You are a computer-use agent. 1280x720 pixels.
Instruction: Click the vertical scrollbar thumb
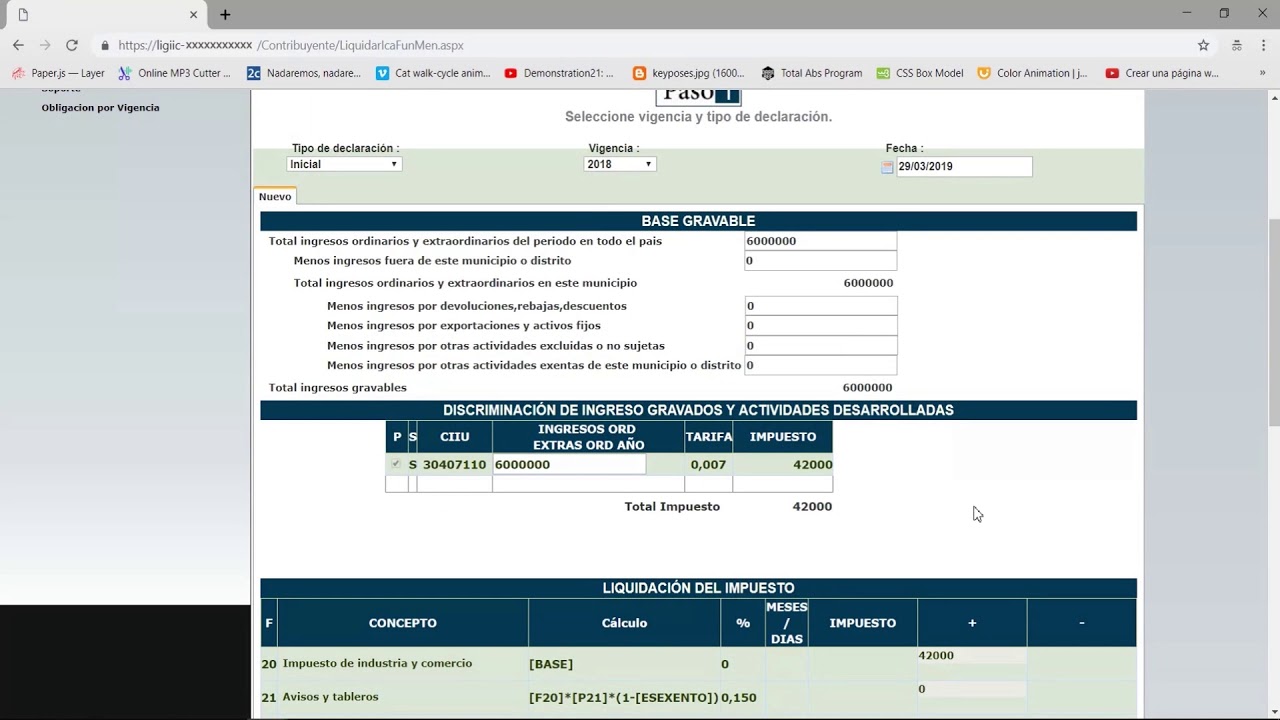(1274, 320)
